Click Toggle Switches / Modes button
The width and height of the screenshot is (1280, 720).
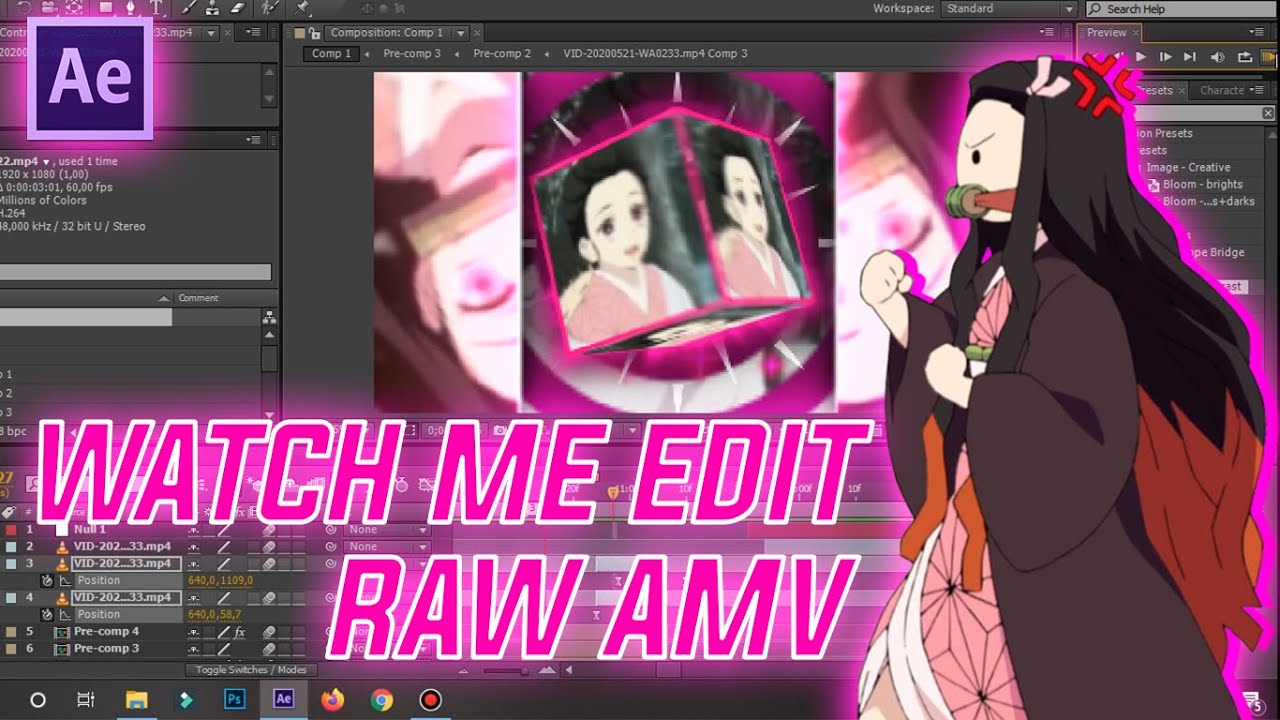pyautogui.click(x=252, y=670)
